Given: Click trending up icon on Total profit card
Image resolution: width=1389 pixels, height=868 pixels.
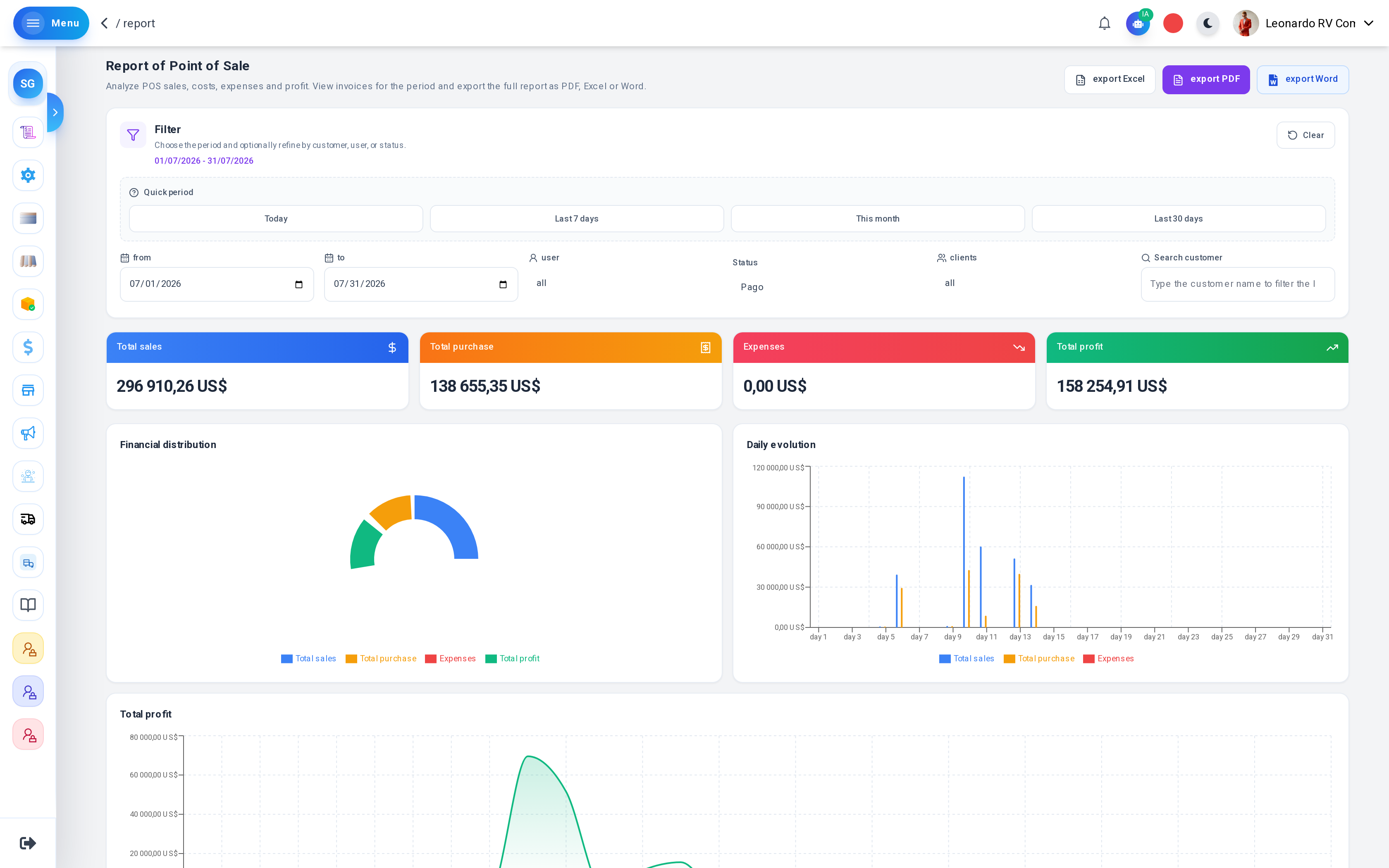Looking at the screenshot, I should coord(1332,347).
